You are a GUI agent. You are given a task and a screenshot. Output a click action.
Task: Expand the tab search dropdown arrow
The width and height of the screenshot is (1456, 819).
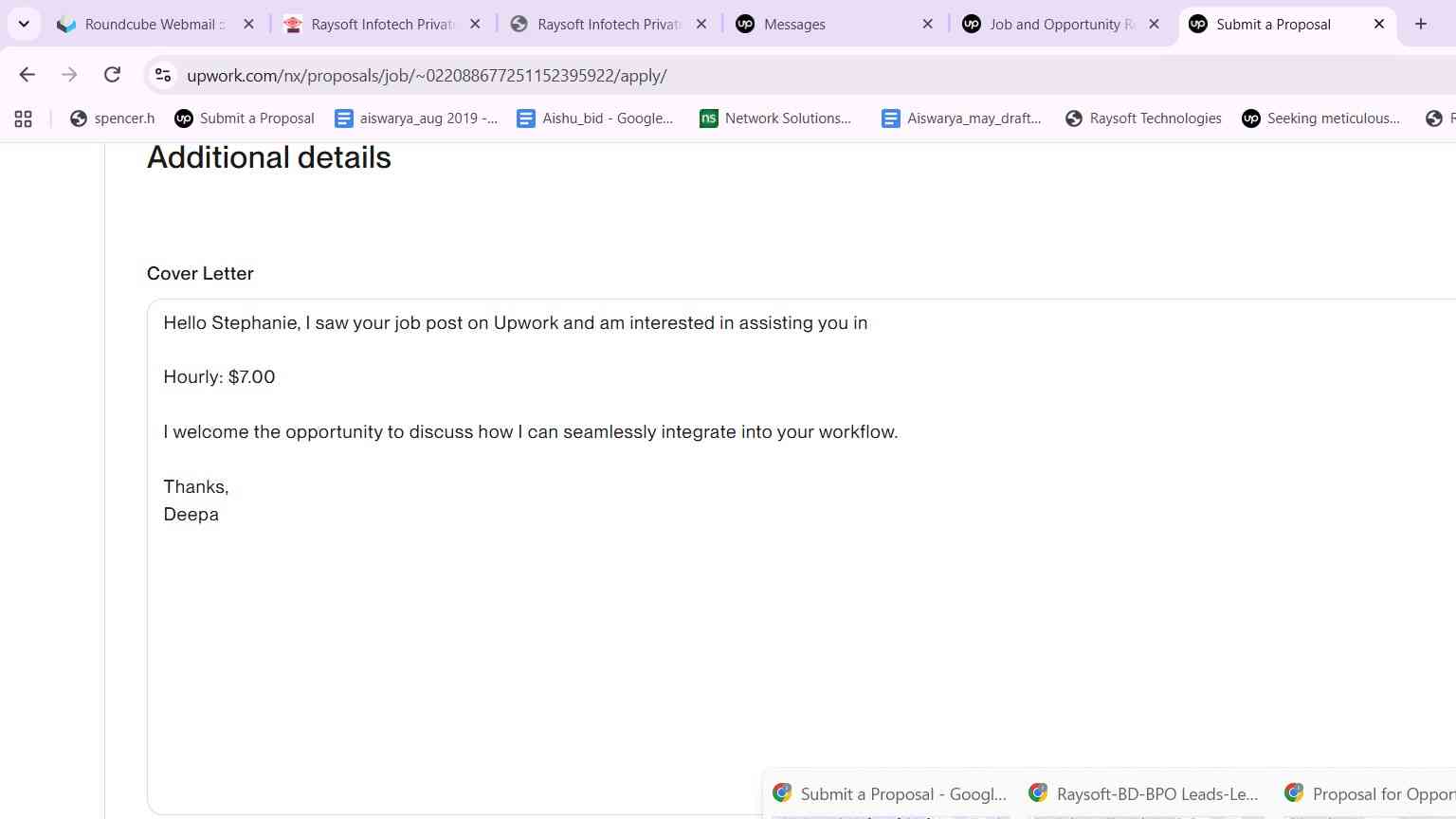(24, 24)
